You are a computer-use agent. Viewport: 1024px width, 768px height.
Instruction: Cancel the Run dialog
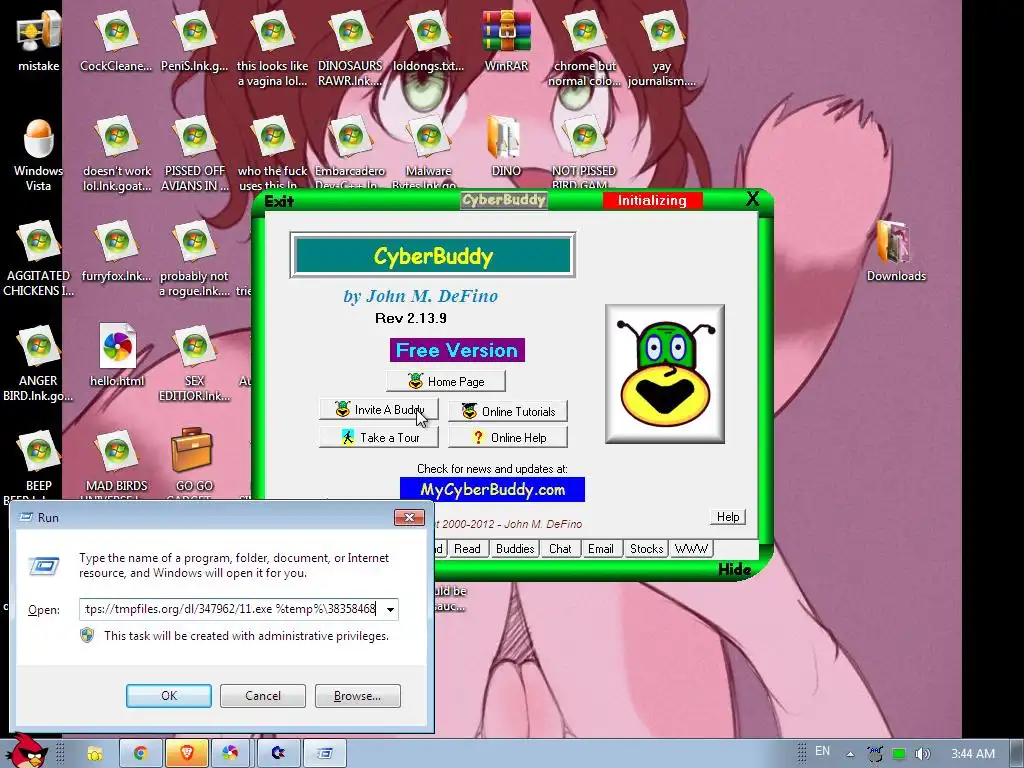coord(263,696)
